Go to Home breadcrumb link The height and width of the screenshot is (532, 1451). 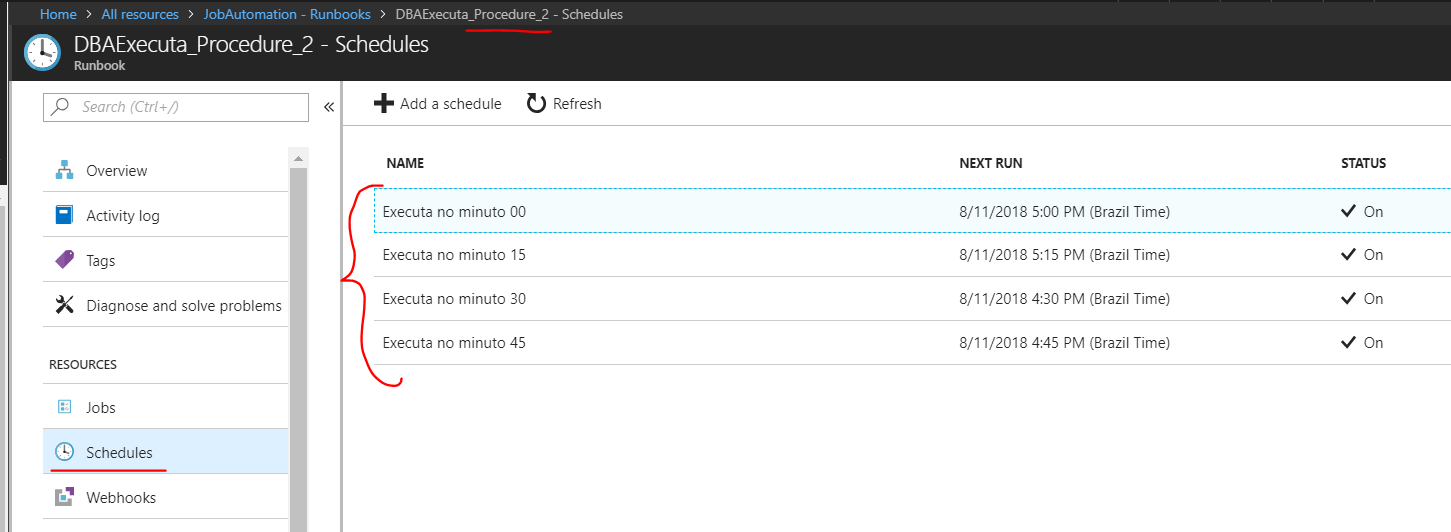click(58, 14)
